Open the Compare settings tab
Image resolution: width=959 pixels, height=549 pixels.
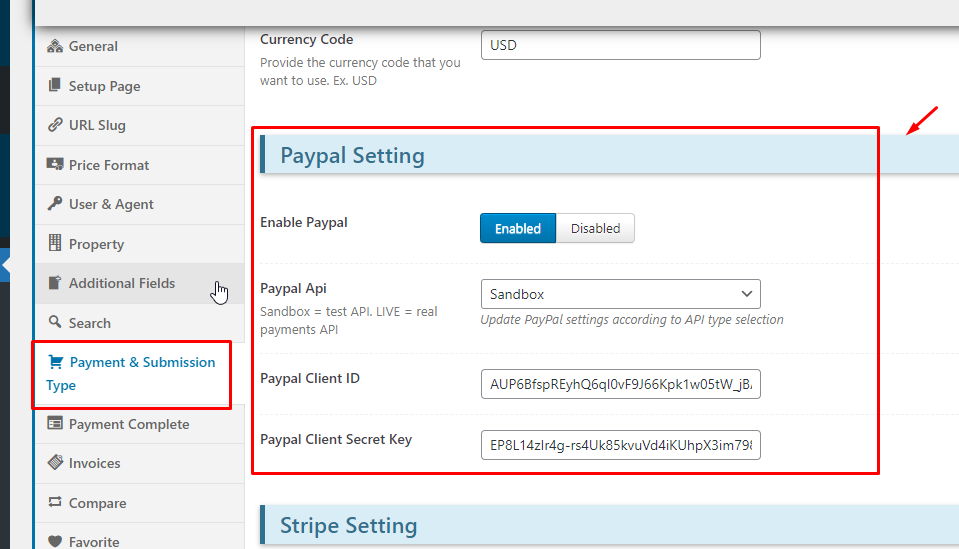pos(139,503)
